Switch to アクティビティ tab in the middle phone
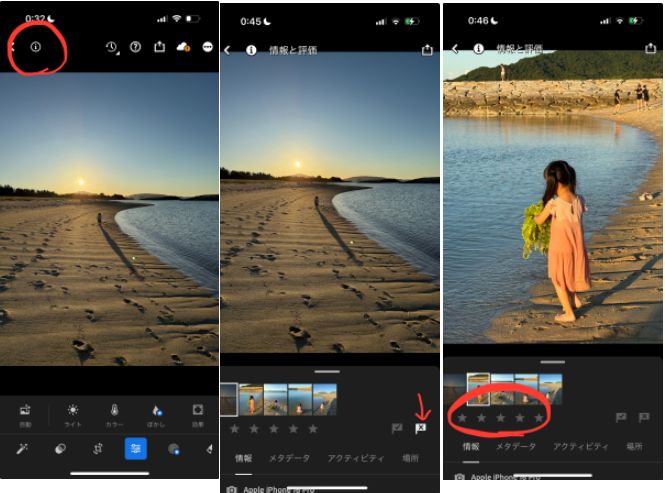Viewport: 665px width, 493px height. (355, 458)
